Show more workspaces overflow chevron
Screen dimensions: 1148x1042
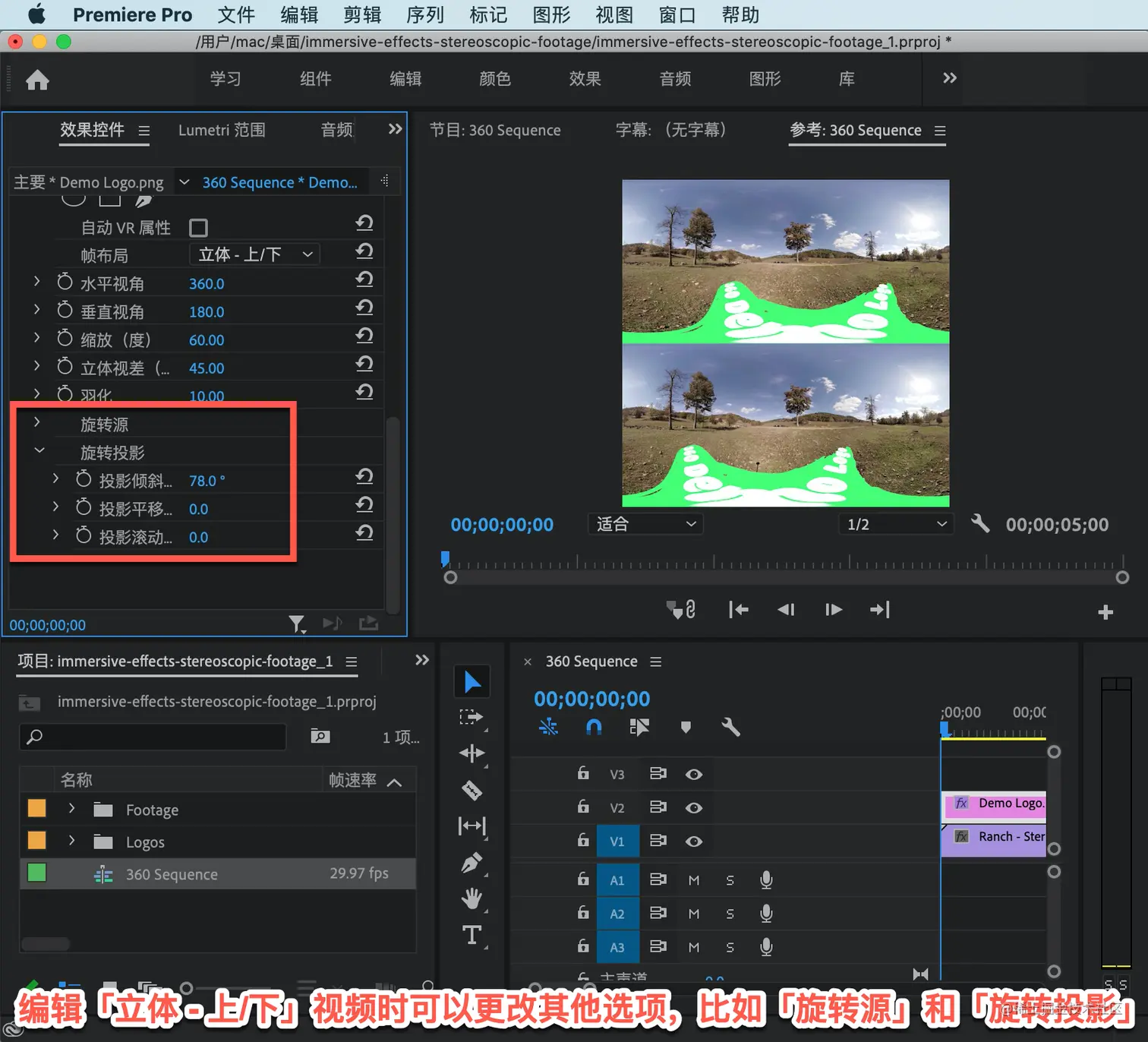click(x=949, y=78)
